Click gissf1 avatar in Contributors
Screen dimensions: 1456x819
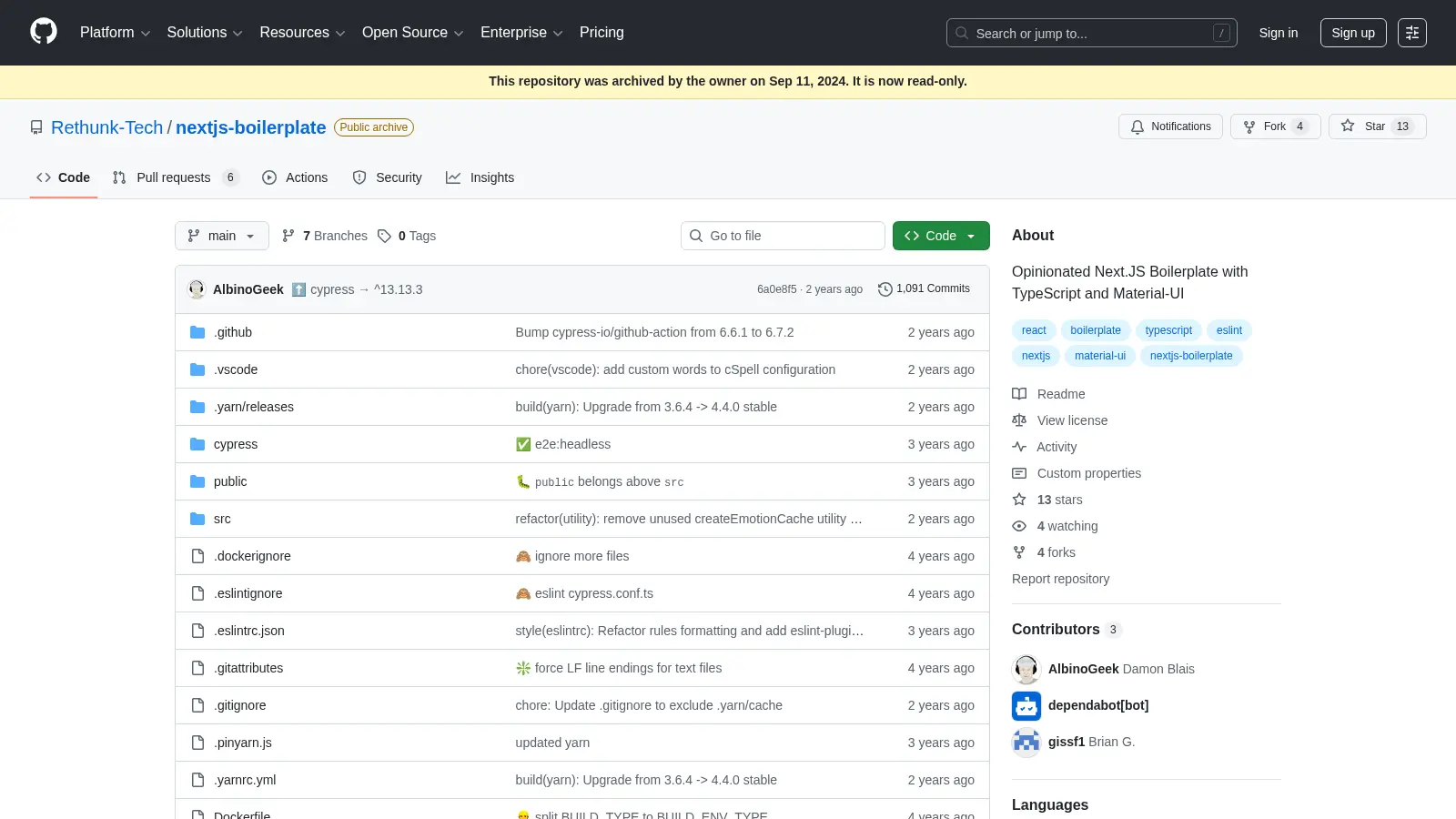point(1026,742)
